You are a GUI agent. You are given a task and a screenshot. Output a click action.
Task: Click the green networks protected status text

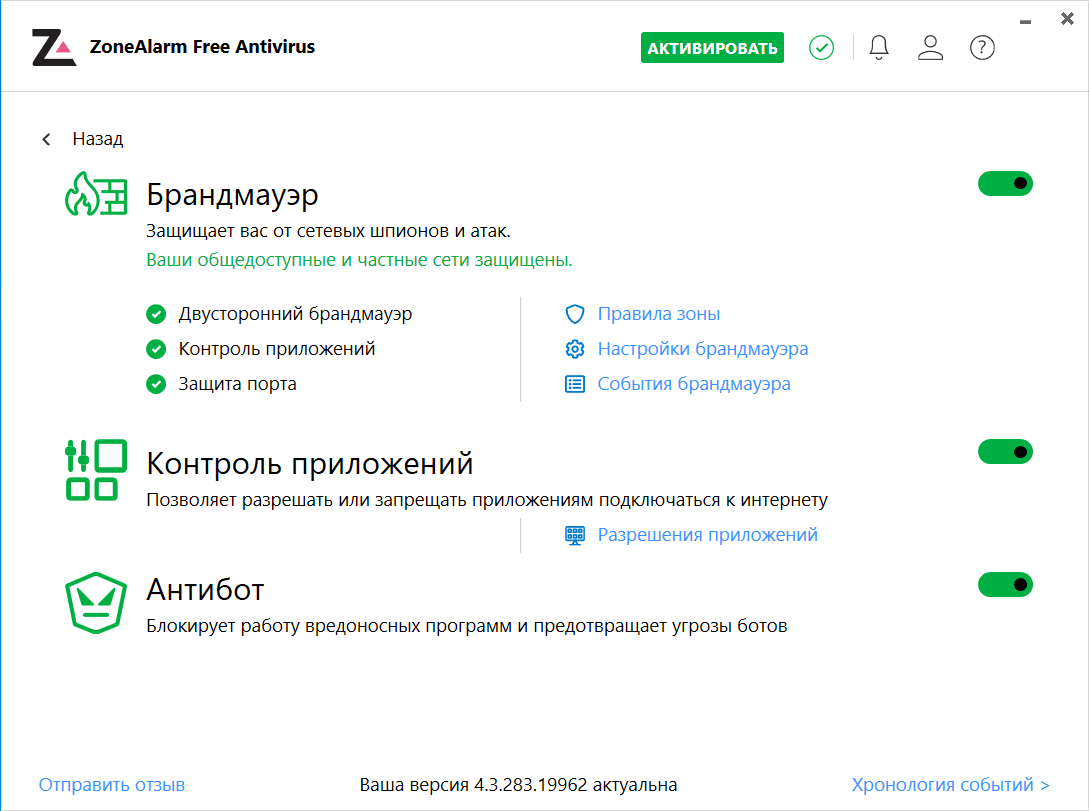359,260
